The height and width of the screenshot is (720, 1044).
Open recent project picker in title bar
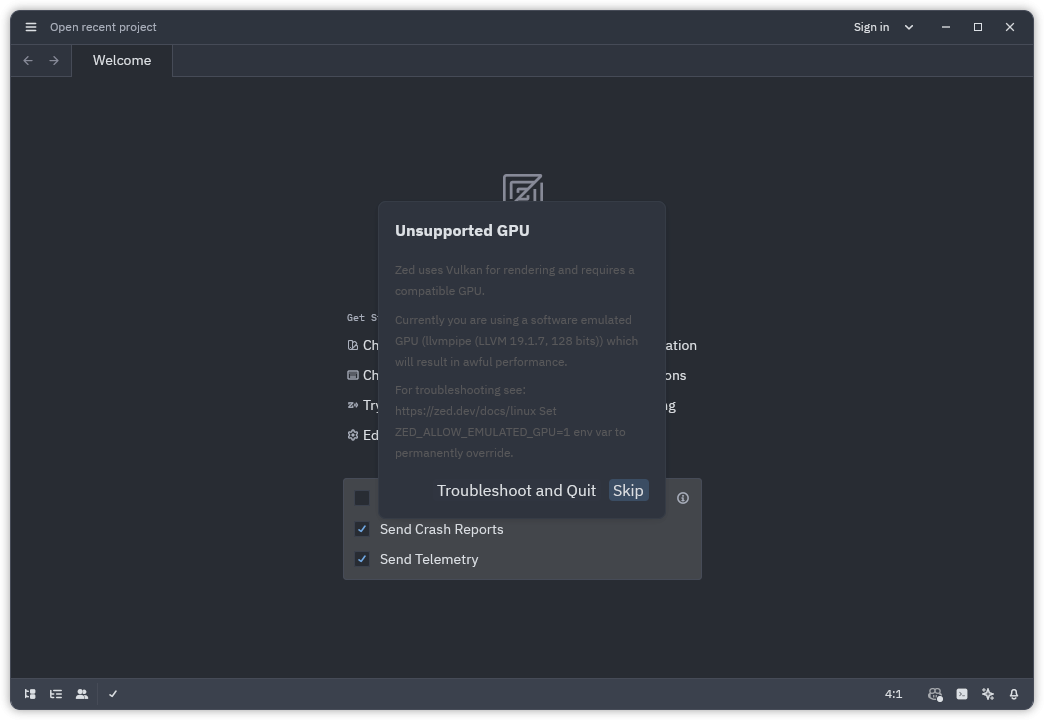click(x=103, y=27)
